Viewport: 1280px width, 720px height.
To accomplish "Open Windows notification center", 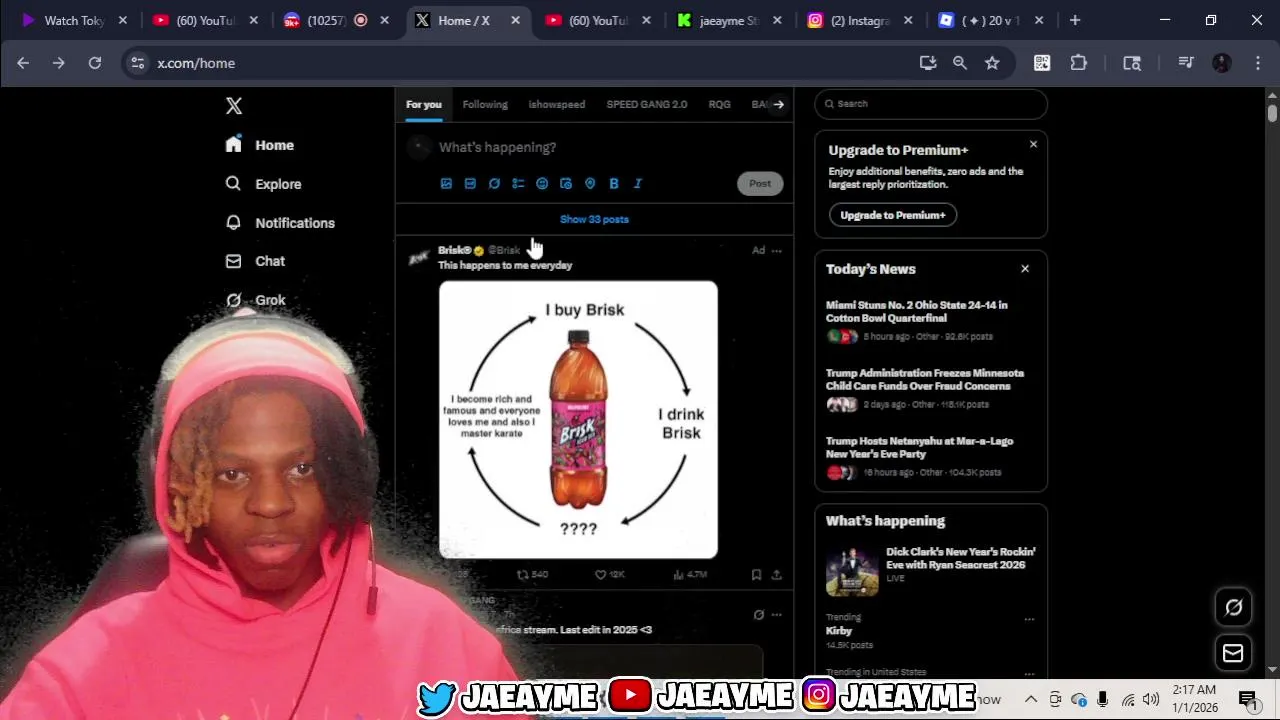I will [x=1247, y=699].
